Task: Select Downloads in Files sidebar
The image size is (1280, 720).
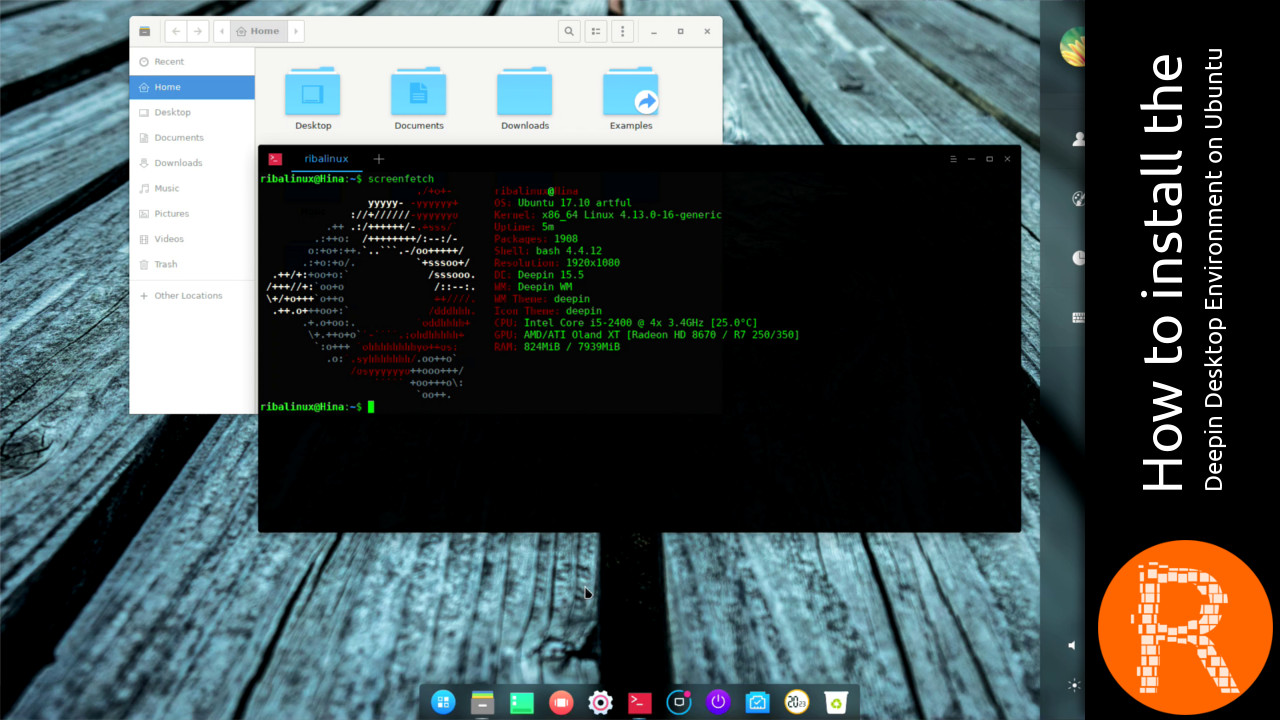Action: pyautogui.click(x=192, y=163)
